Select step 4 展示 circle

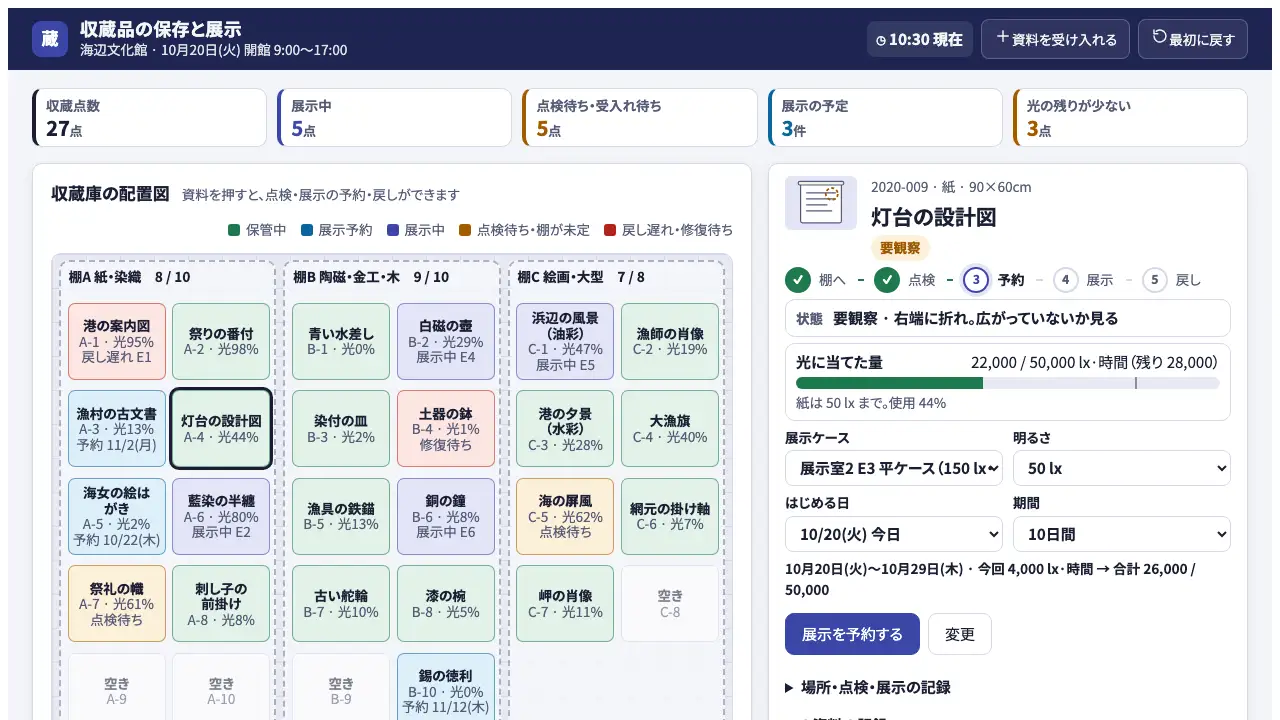(x=1066, y=280)
